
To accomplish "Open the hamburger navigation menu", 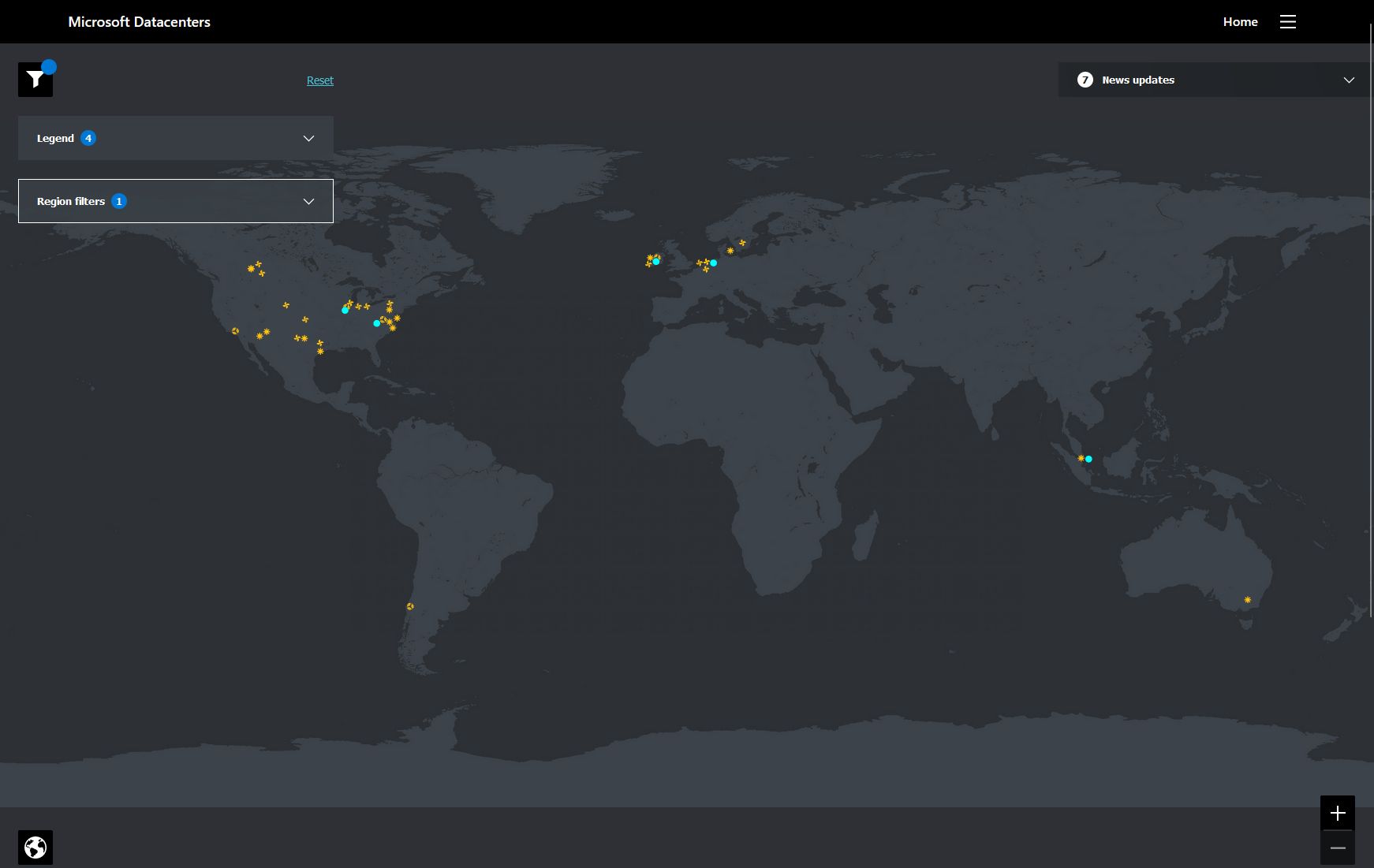I will coord(1288,21).
